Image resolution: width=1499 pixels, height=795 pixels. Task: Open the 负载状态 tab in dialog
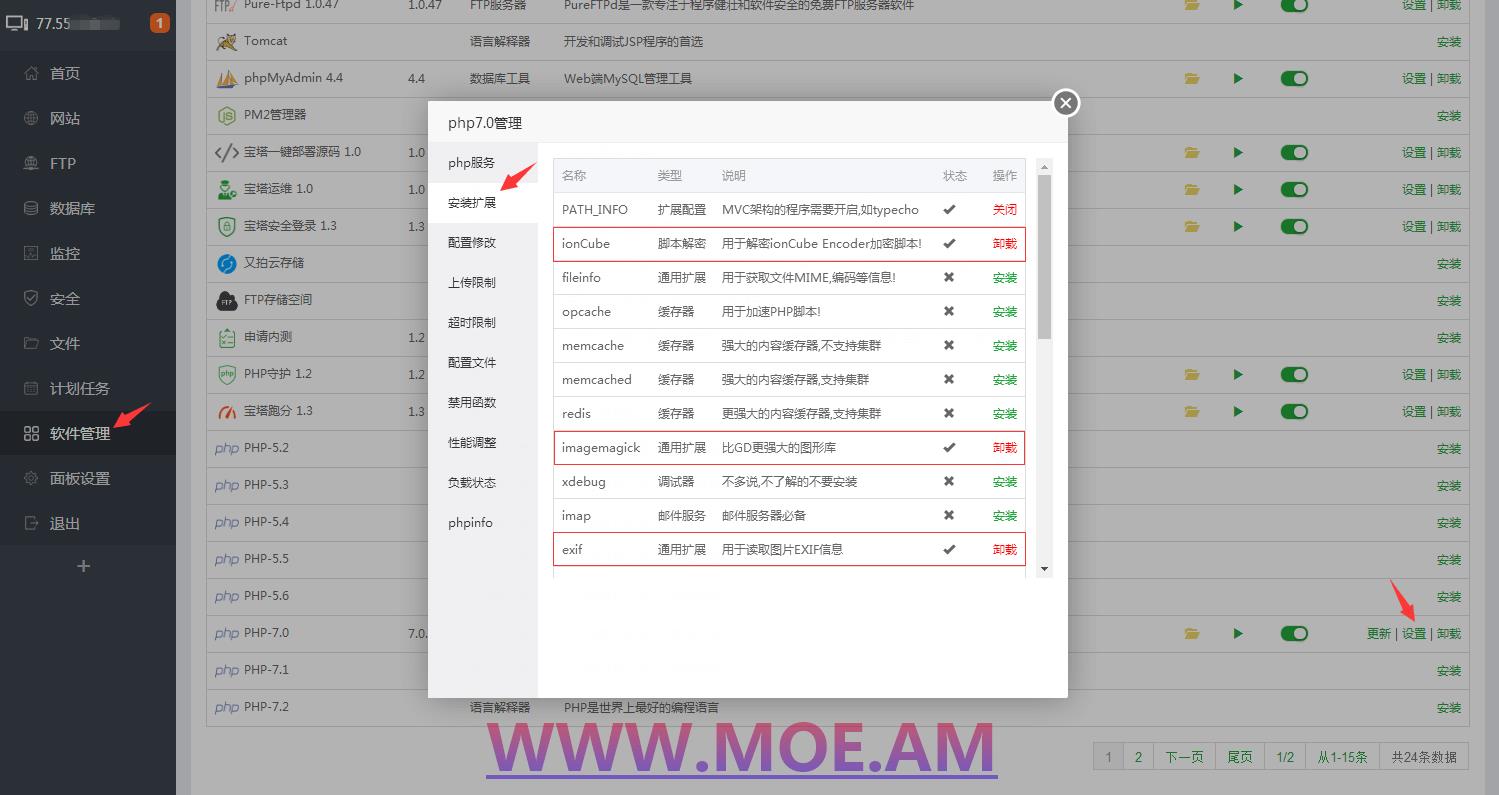[483, 483]
